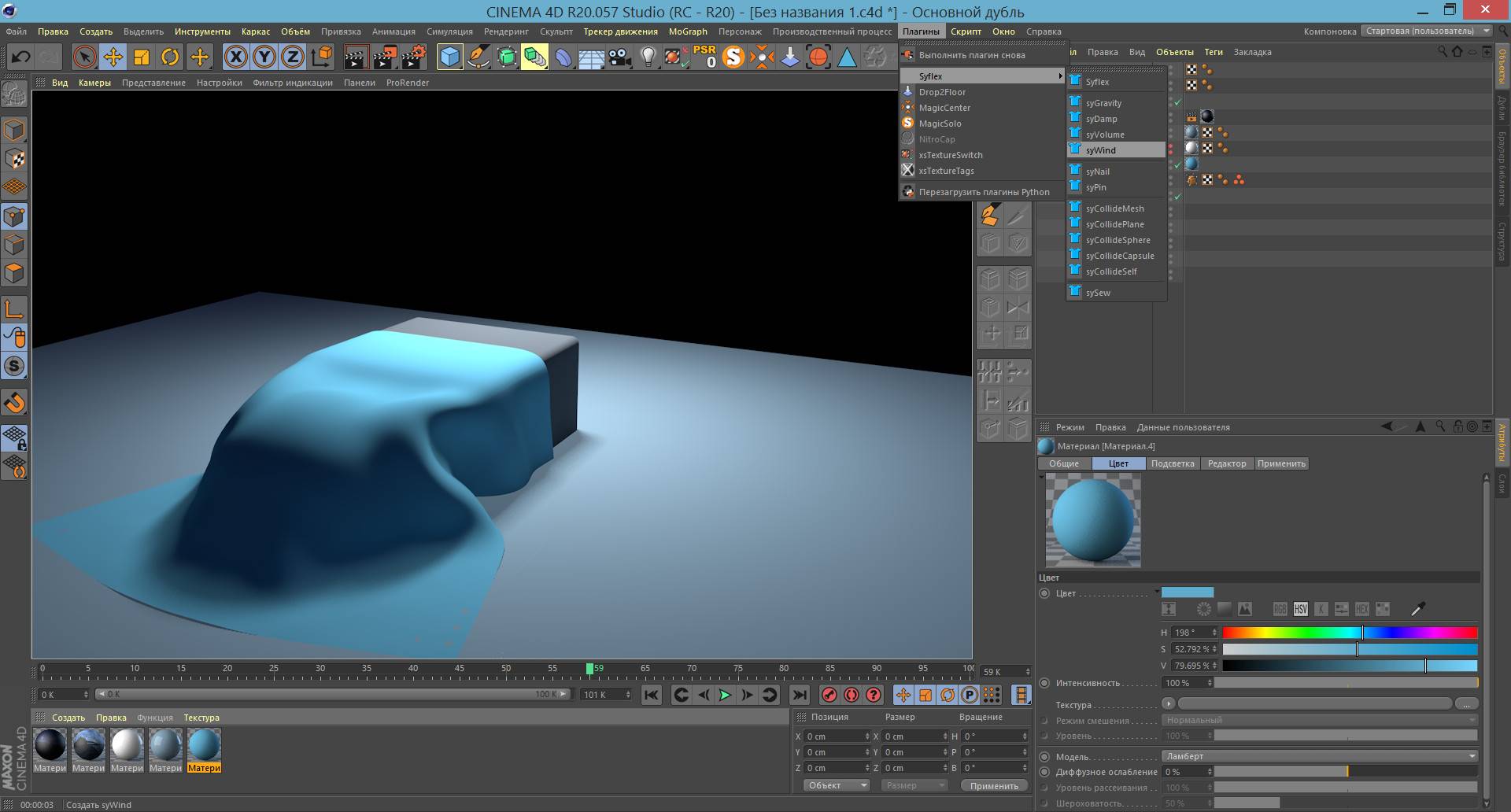Choose Выполнить плагин снова
1511x812 pixels.
981,55
